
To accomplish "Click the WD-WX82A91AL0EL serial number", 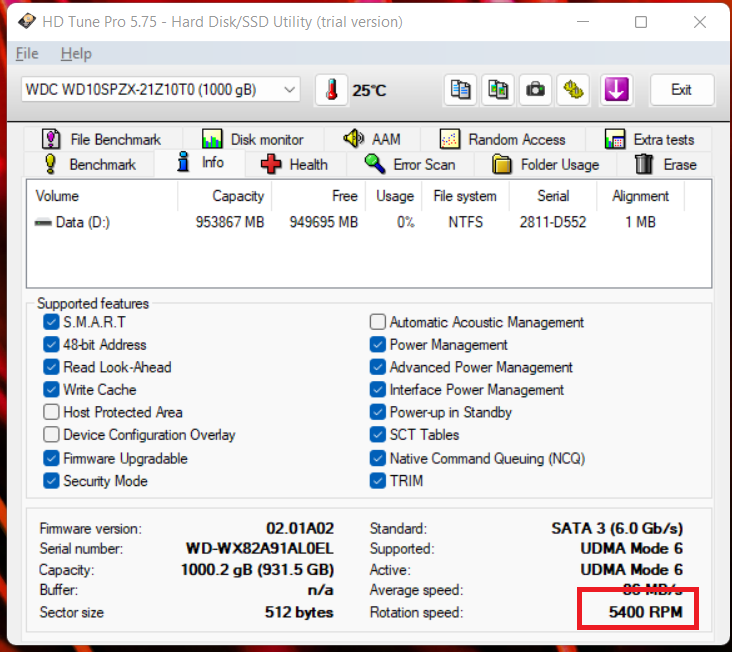I will point(260,548).
